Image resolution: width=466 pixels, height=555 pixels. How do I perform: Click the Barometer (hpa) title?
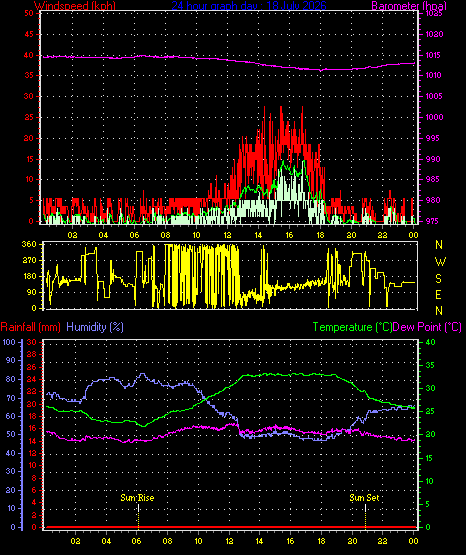[x=409, y=6]
